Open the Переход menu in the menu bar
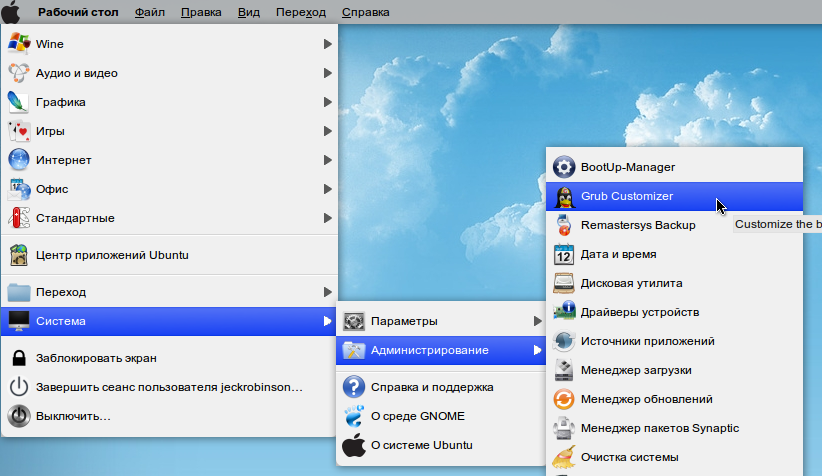Screen dimensions: 822x476 coord(301,12)
